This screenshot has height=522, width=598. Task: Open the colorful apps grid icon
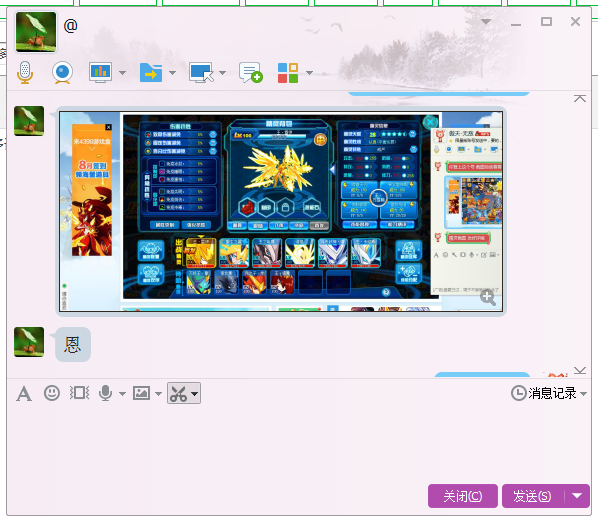[288, 73]
